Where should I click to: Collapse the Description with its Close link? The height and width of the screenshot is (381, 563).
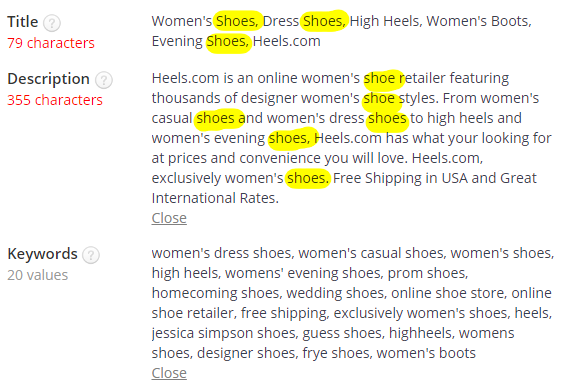click(169, 218)
